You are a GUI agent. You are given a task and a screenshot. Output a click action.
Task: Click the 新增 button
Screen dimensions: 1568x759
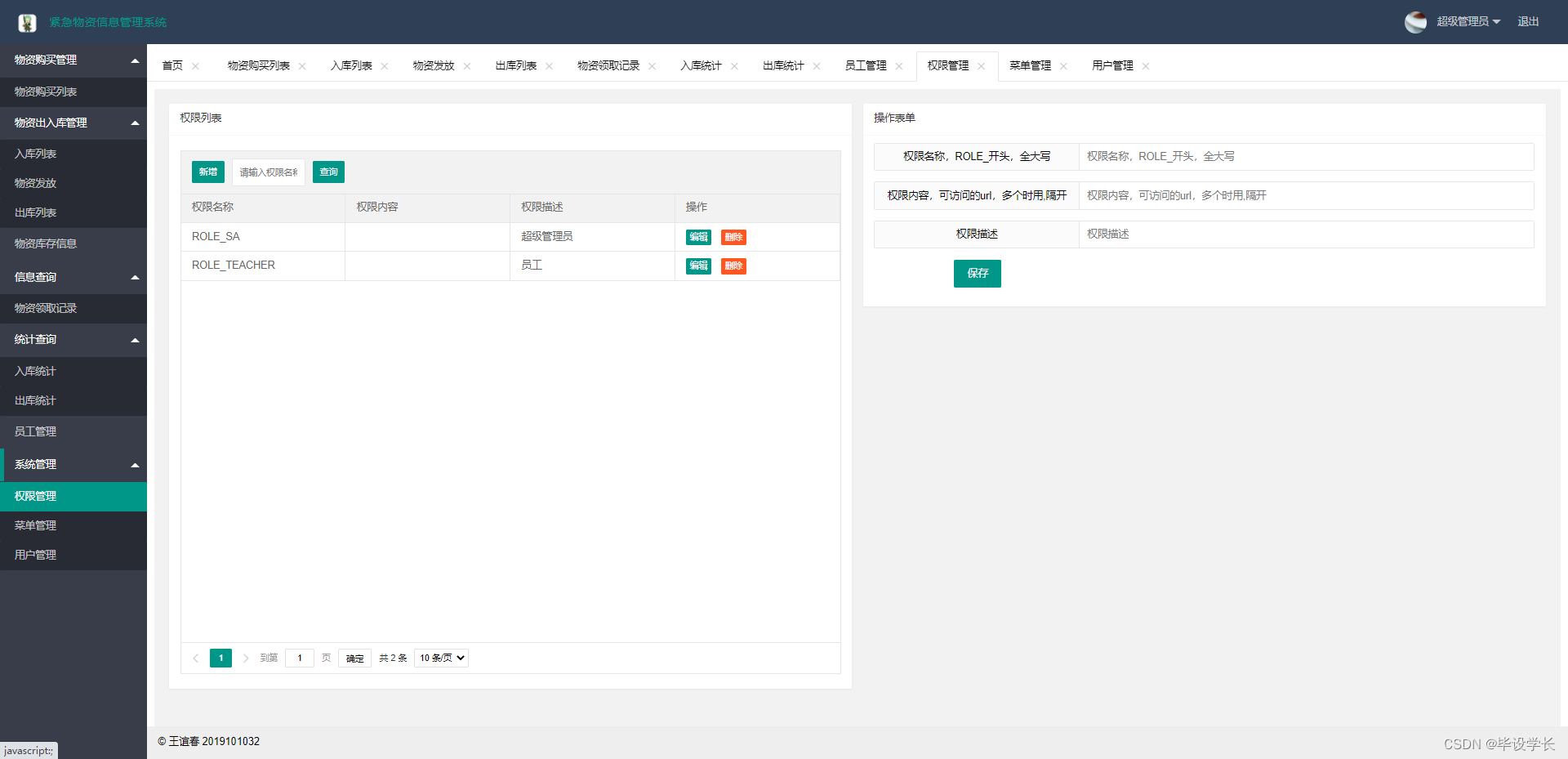(208, 172)
